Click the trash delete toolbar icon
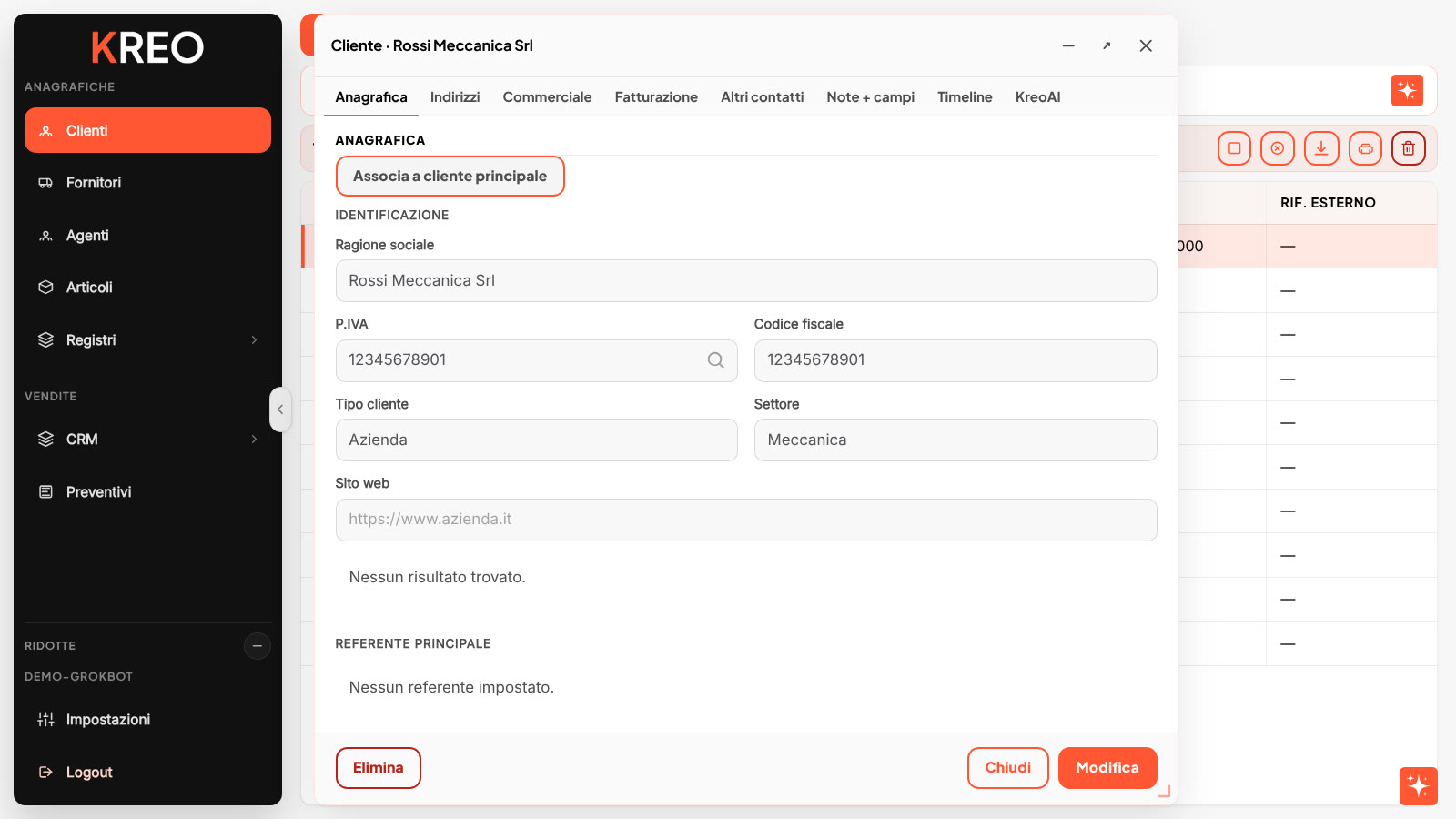The width and height of the screenshot is (1456, 819). coord(1409,148)
